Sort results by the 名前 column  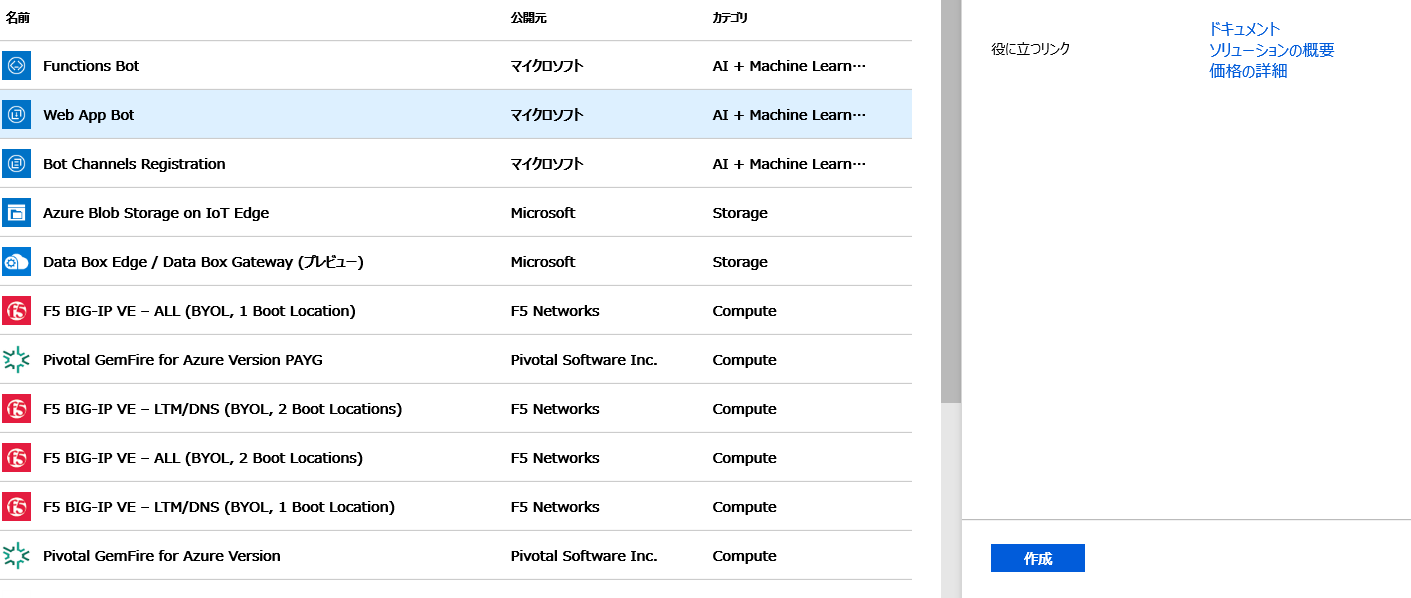click(x=17, y=17)
